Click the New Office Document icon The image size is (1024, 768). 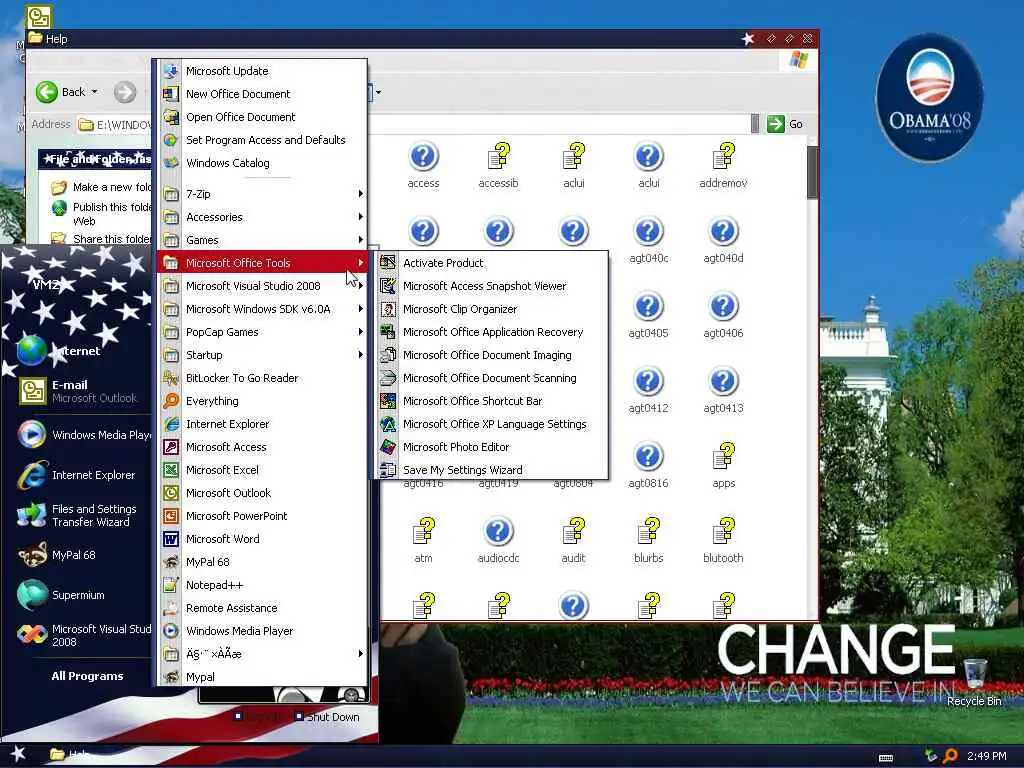(x=171, y=93)
